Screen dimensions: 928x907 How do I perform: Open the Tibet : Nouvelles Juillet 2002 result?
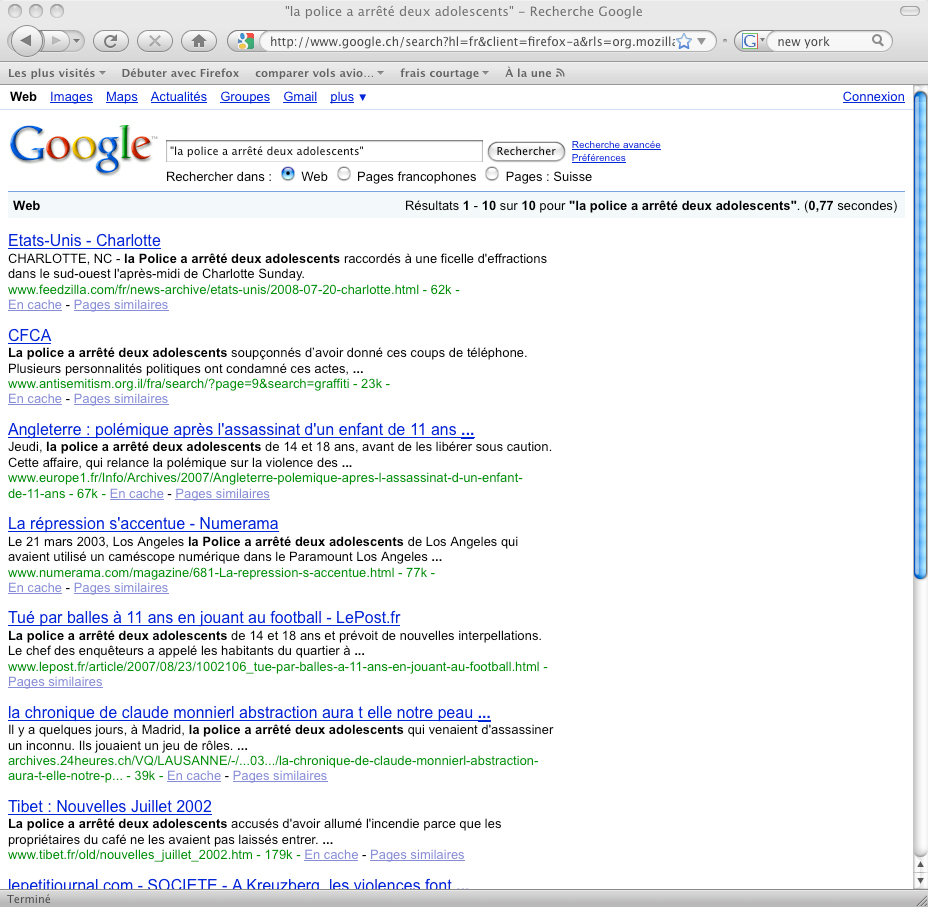(109, 806)
